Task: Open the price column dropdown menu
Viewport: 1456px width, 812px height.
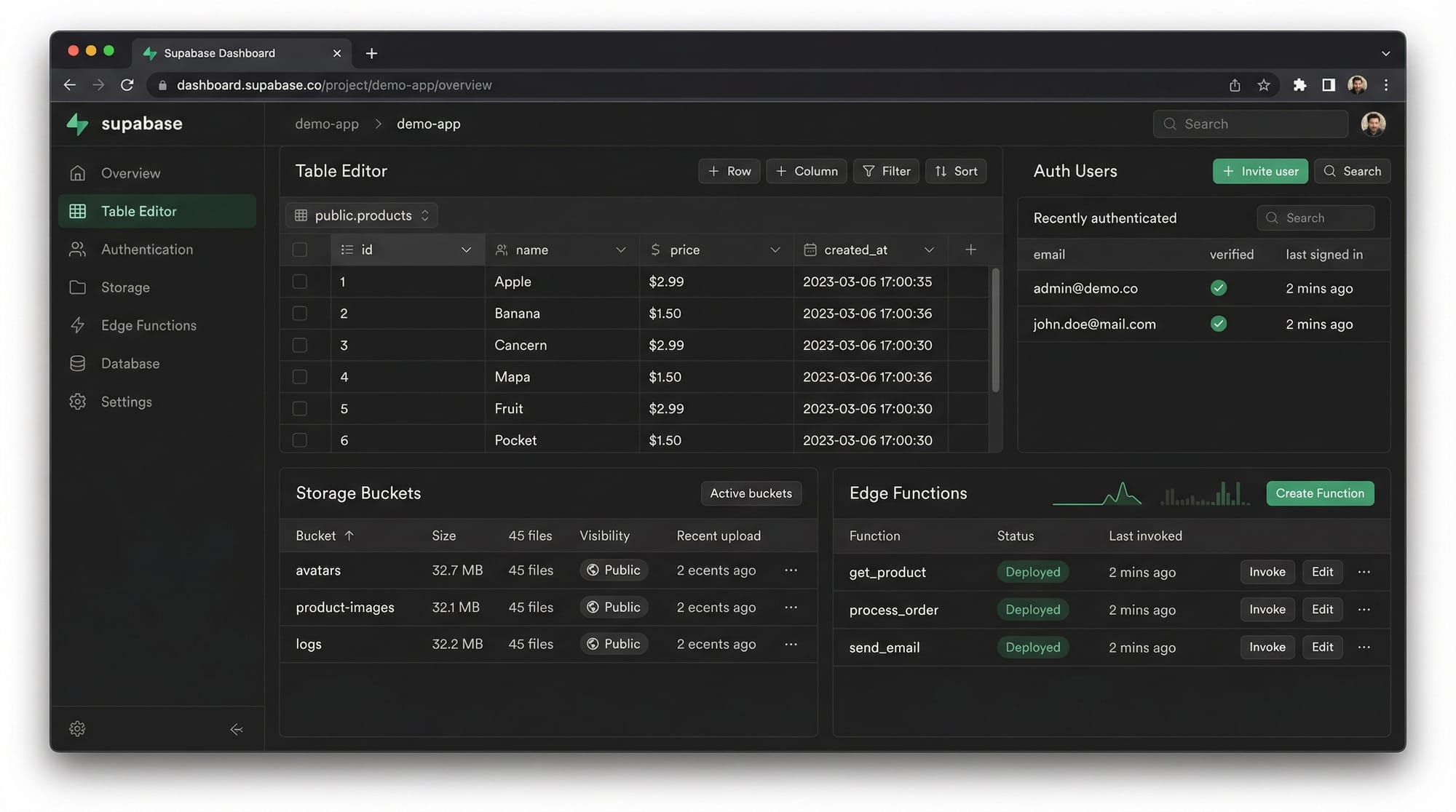Action: [x=775, y=250]
